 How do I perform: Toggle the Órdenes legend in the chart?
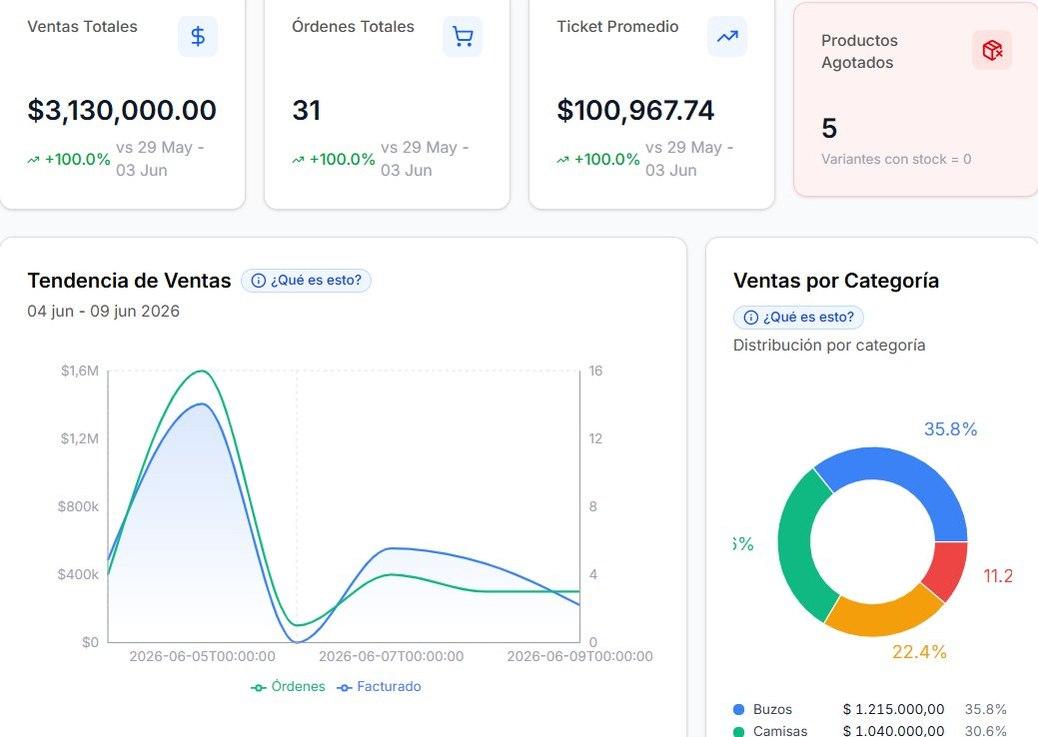[288, 687]
